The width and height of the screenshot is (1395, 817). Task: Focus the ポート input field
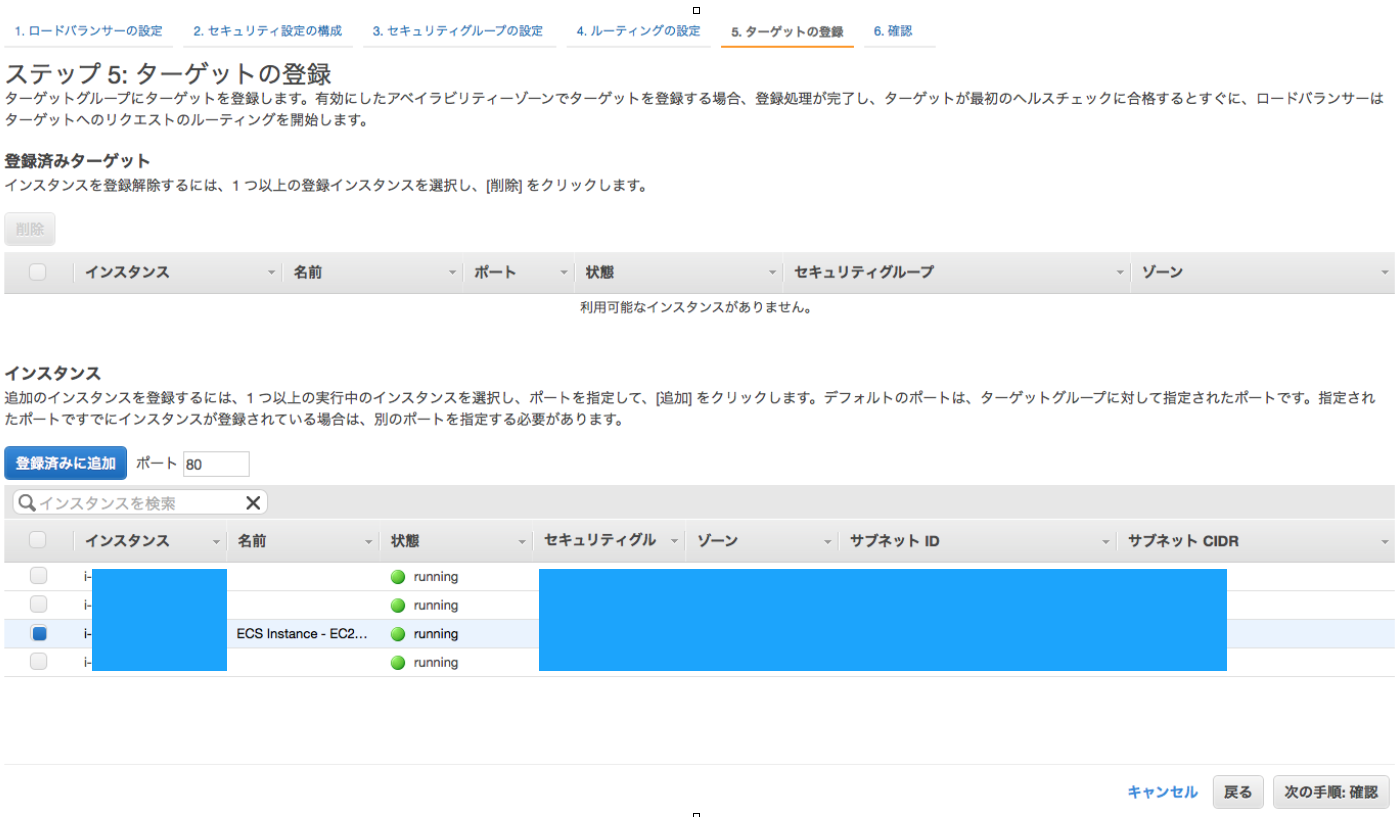pyautogui.click(x=216, y=464)
